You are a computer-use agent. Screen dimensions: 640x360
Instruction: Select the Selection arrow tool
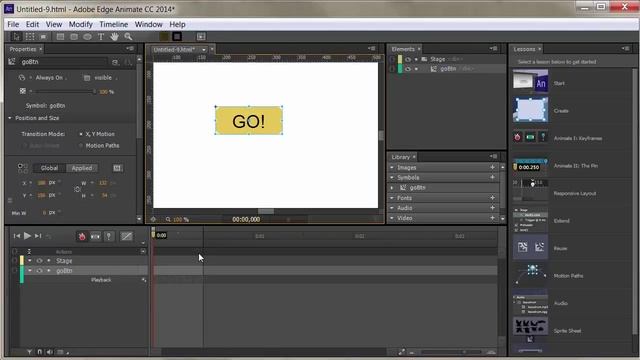click(x=16, y=37)
